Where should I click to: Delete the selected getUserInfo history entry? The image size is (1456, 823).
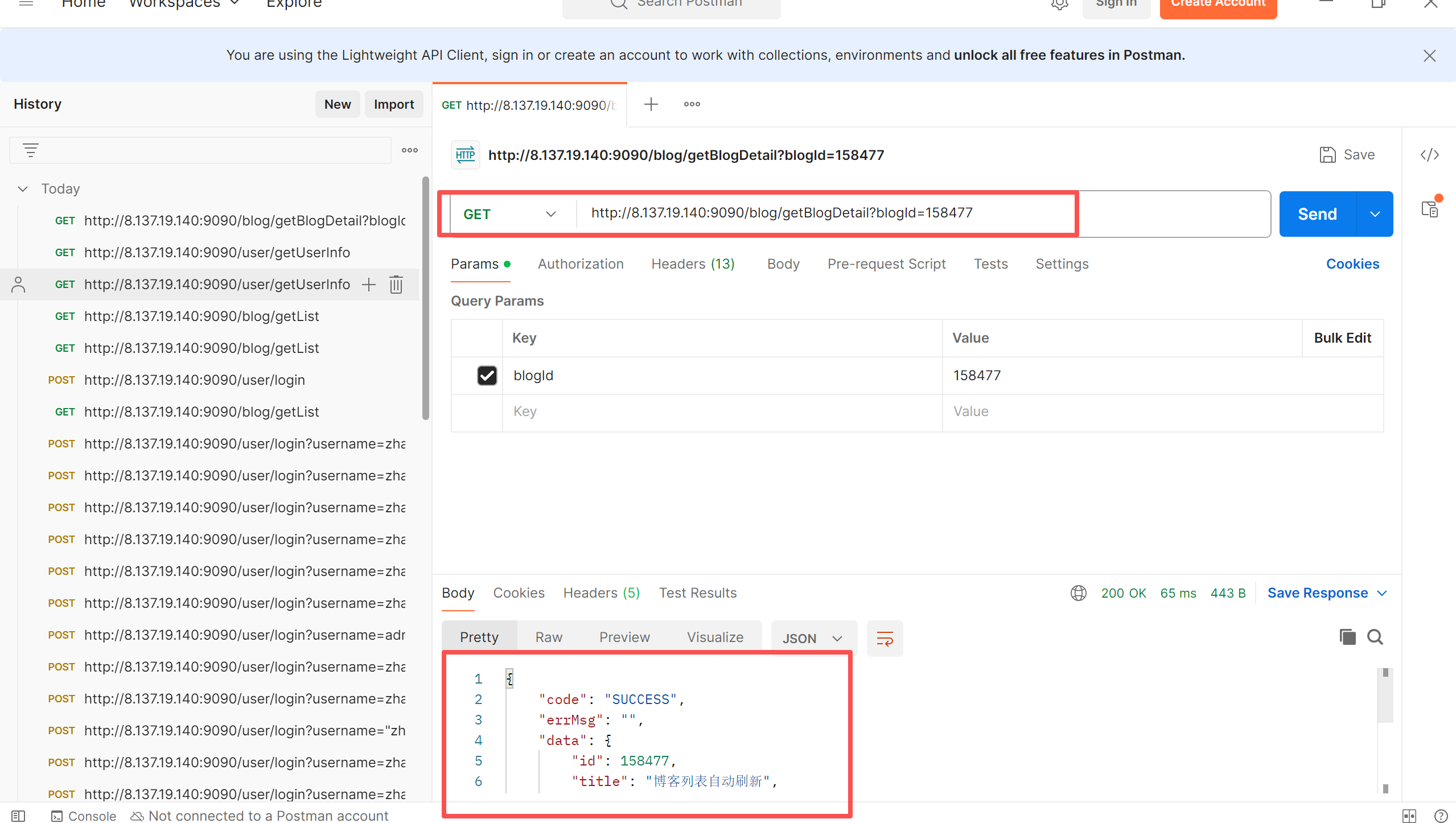(x=396, y=285)
